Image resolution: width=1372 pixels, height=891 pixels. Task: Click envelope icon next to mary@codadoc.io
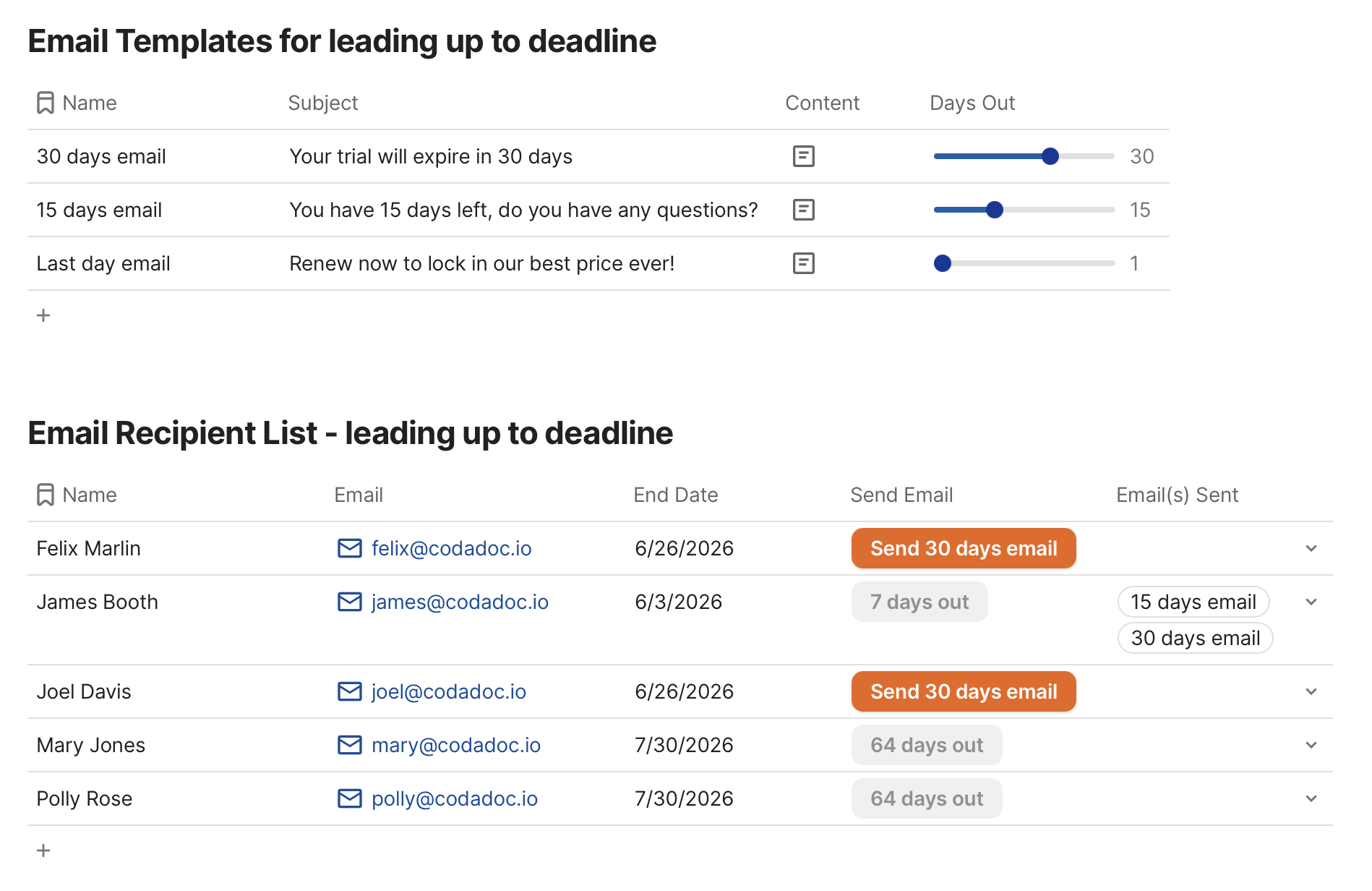pos(350,745)
